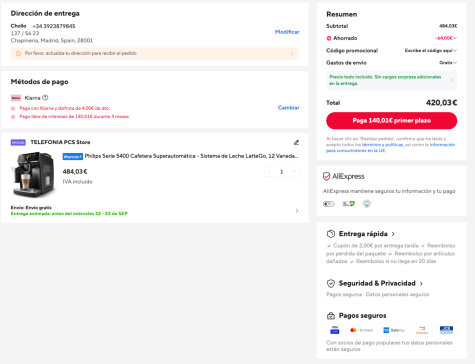The image size is (475, 364).
Task: Click Paga 140,01€ primer plazo button
Action: pos(391,121)
